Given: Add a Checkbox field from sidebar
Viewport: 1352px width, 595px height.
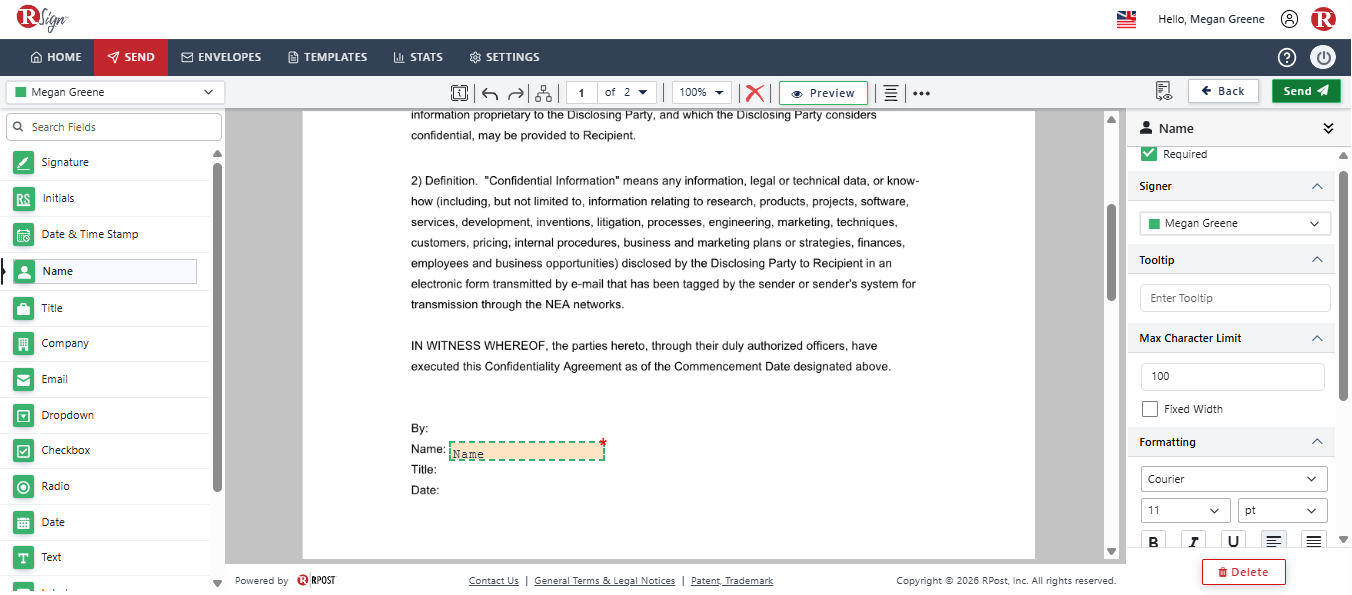Looking at the screenshot, I should point(66,450).
